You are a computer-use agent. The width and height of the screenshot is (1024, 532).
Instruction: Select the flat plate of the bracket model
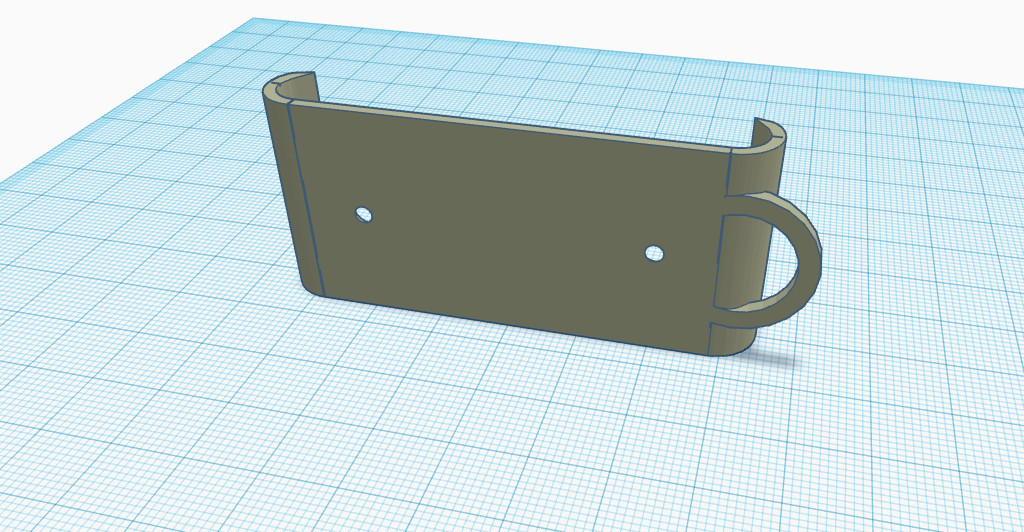click(509, 228)
